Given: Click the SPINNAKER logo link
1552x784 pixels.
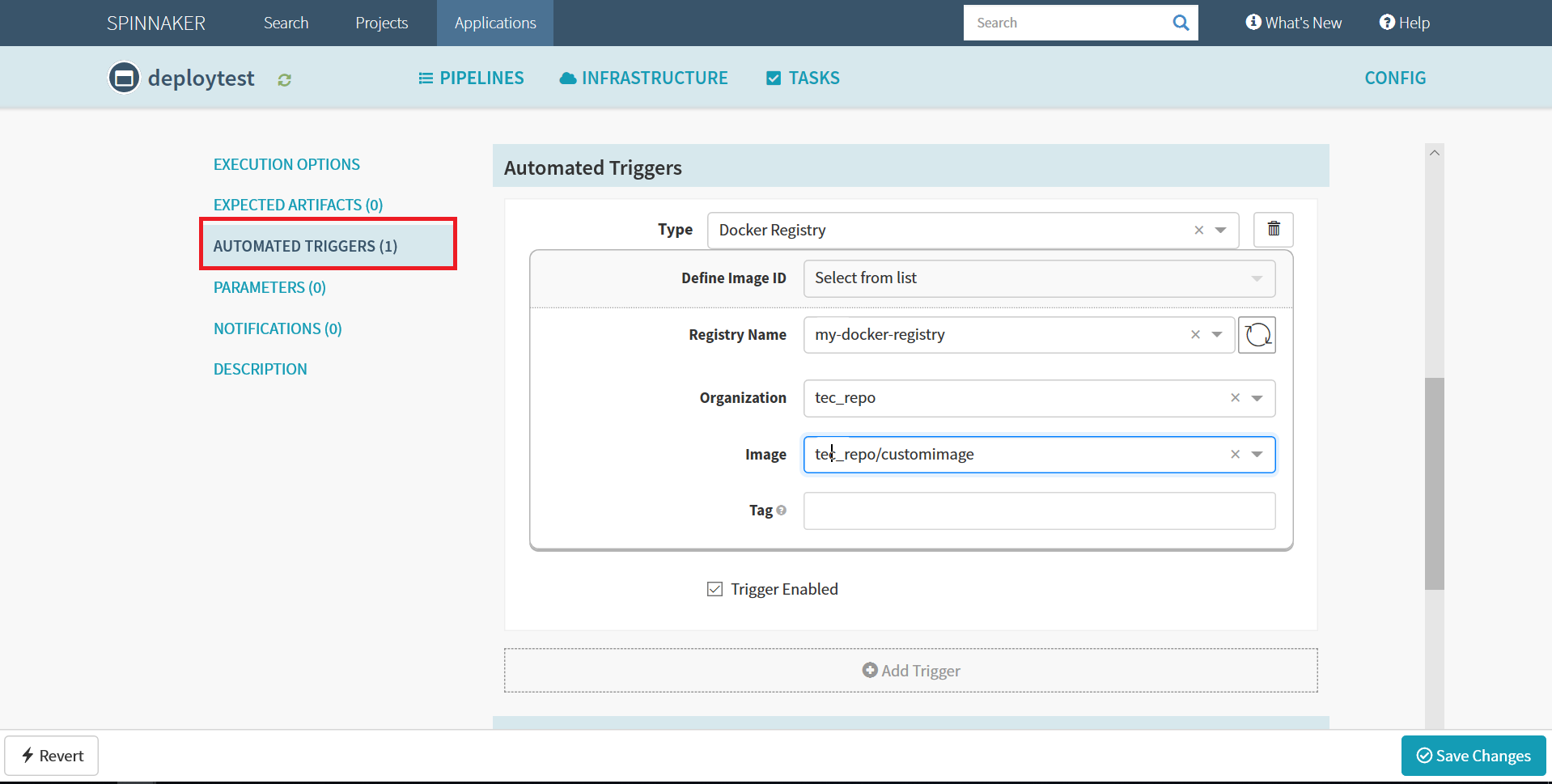Looking at the screenshot, I should (156, 23).
